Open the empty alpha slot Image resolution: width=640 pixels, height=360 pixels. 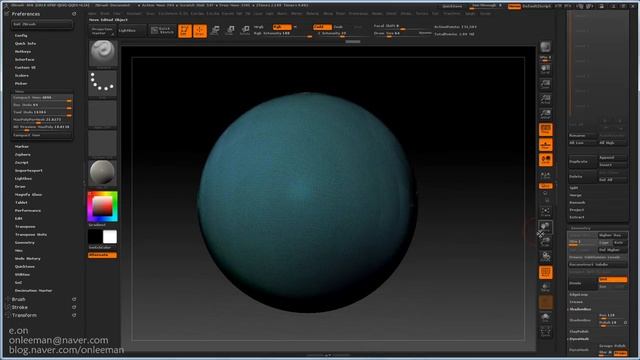pos(102,113)
